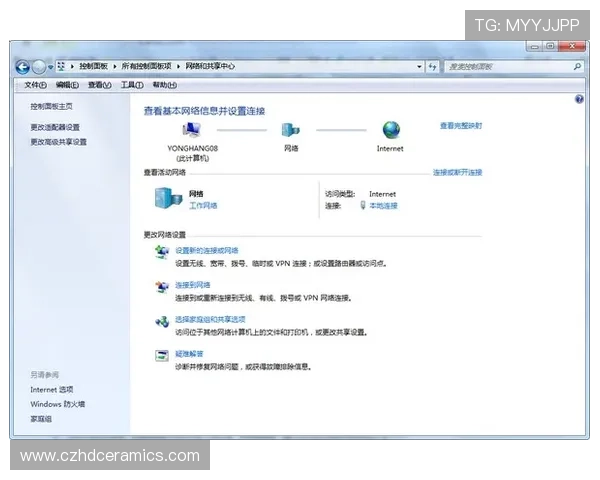
Task: Open 疑难解答 troubleshooting link
Action: (x=189, y=354)
